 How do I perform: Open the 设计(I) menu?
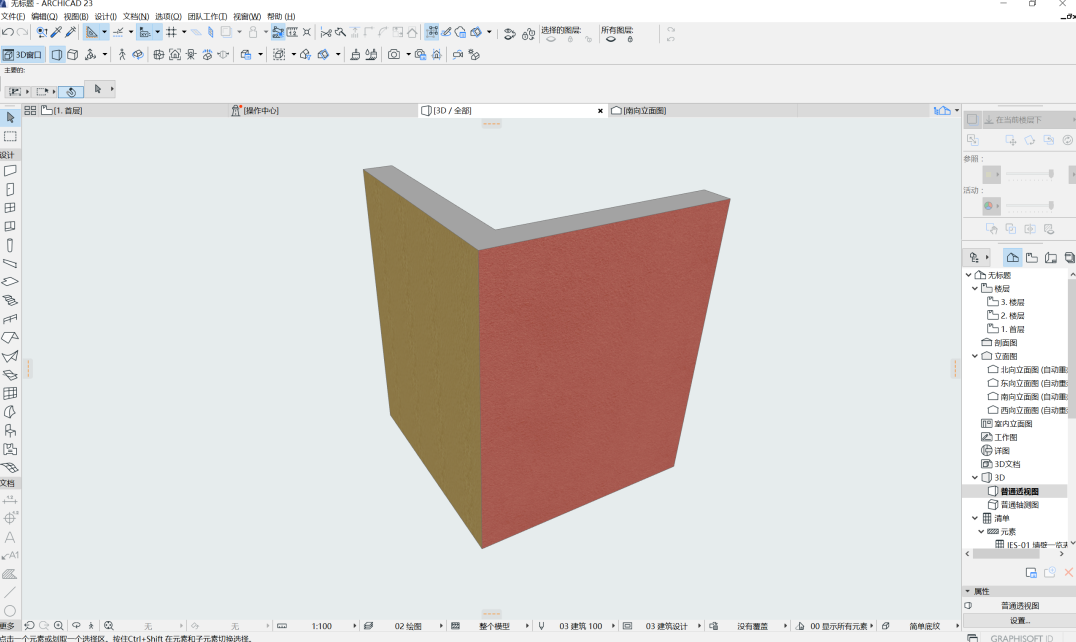click(106, 16)
